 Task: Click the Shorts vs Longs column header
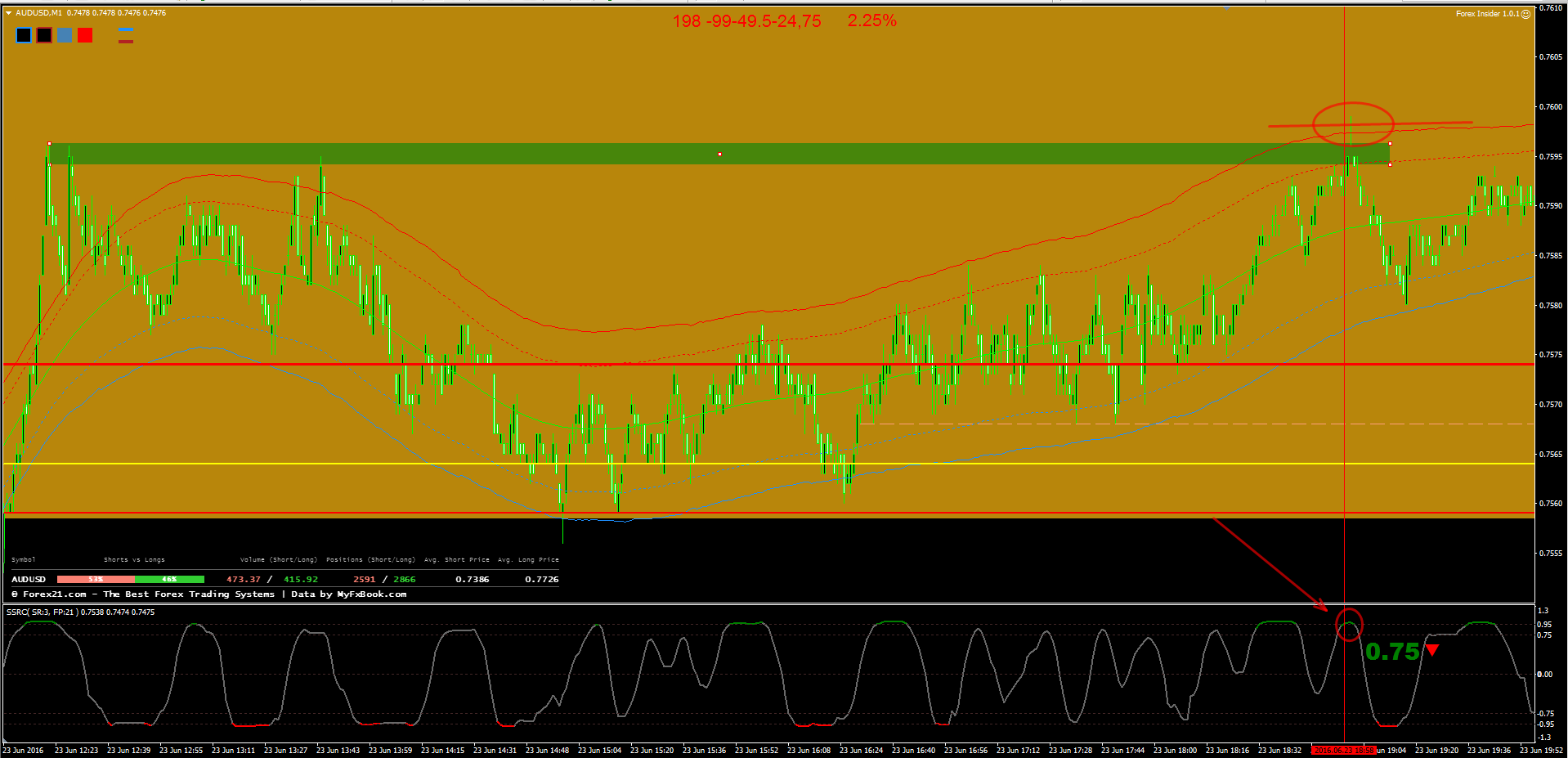[x=134, y=560]
